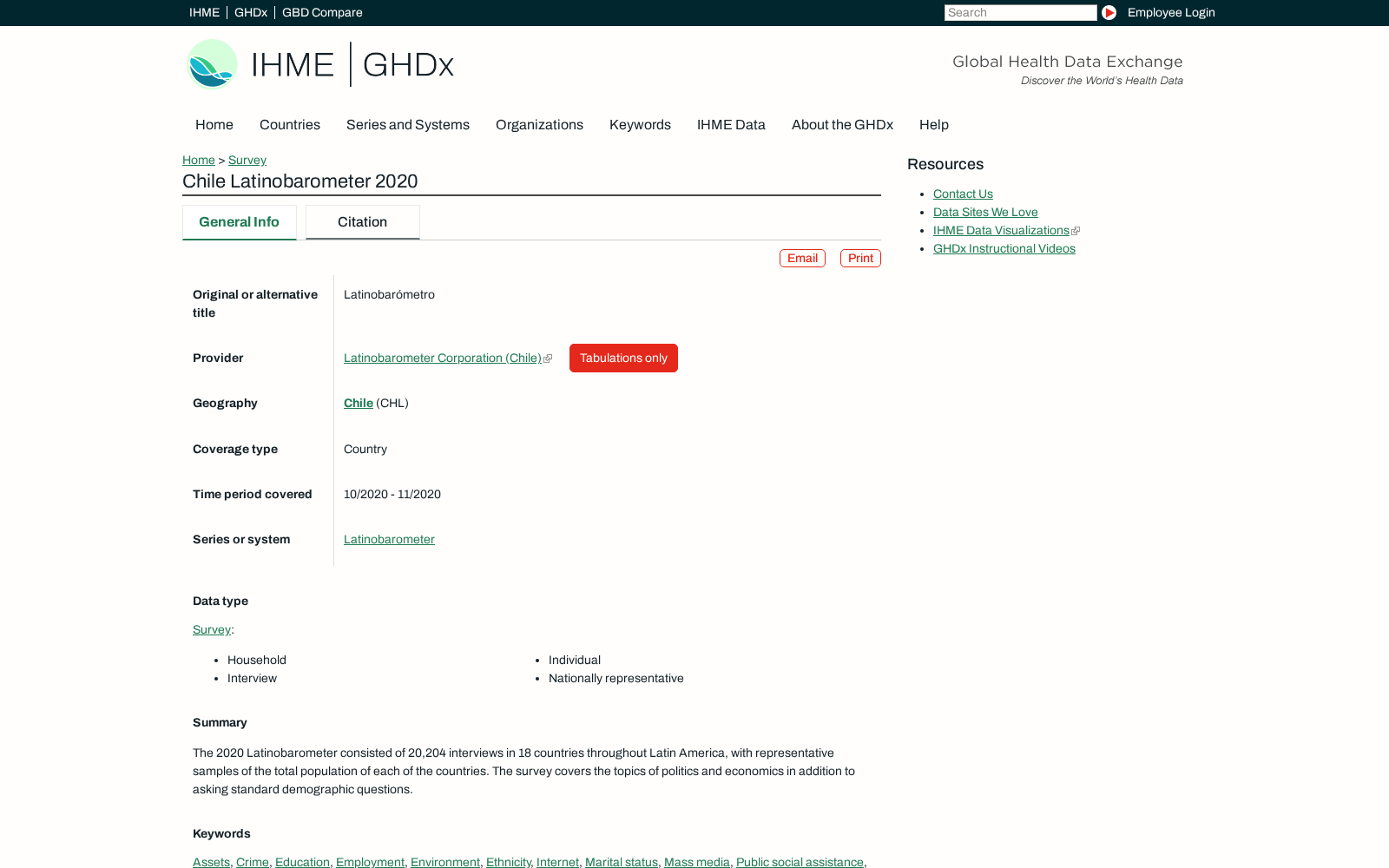
Task: Click the Survey data type link
Action: 212,630
